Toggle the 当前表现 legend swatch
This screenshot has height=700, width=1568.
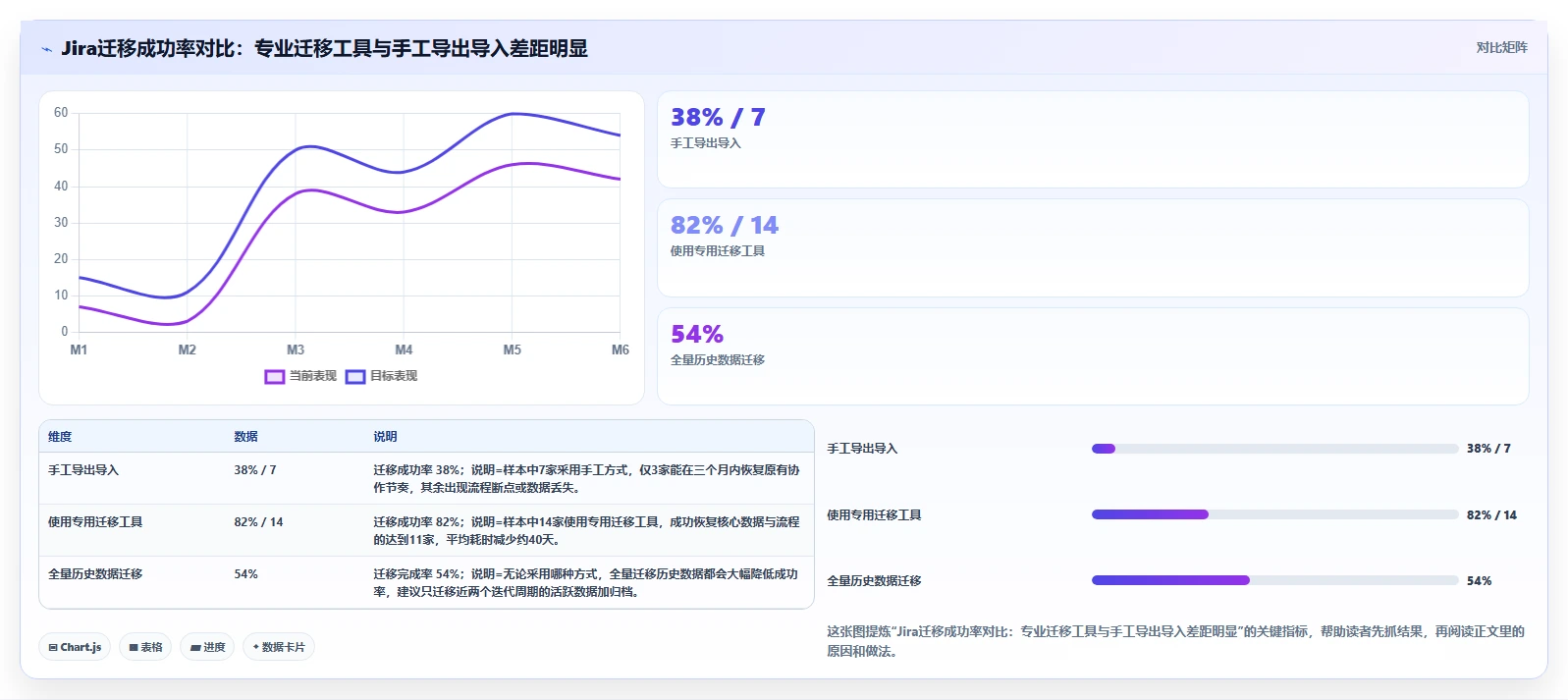(275, 376)
